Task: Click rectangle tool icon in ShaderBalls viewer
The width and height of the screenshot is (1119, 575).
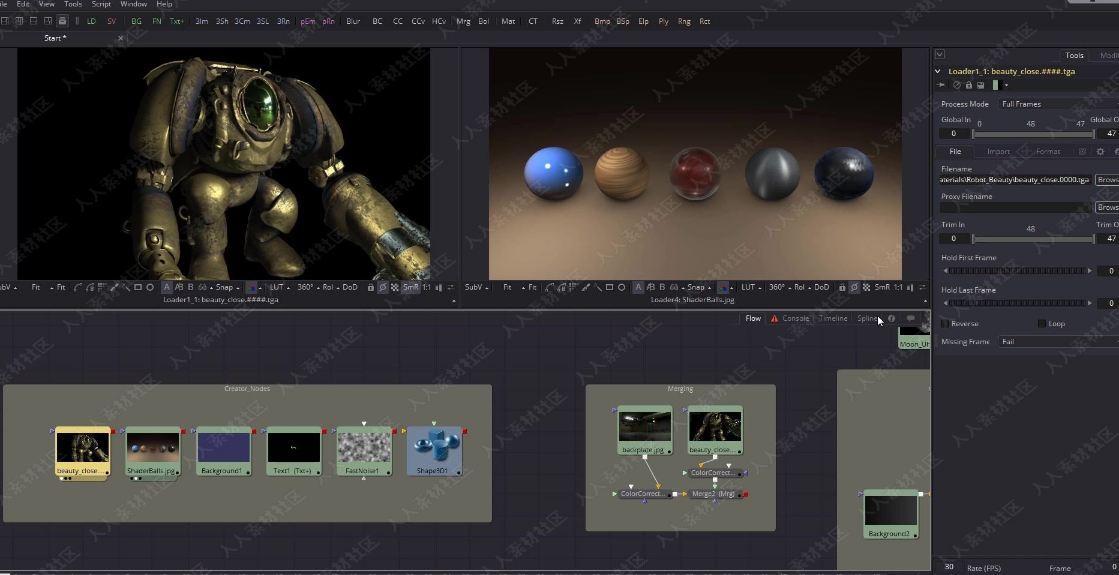Action: coord(609,288)
